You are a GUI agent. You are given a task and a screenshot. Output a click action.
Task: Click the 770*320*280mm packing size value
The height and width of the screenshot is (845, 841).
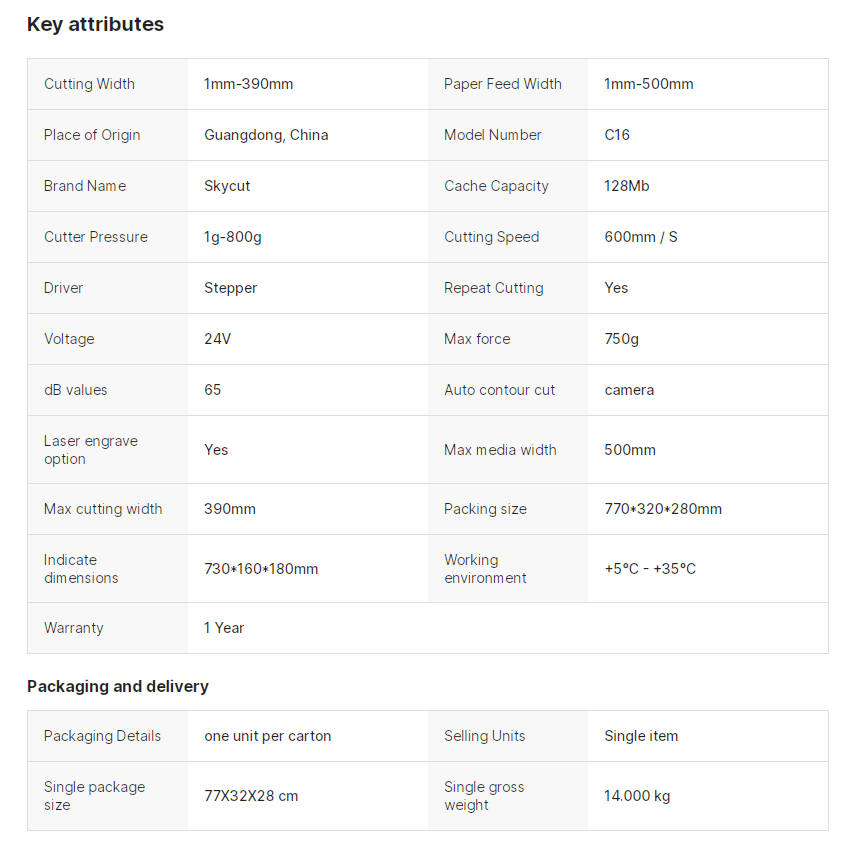tap(663, 509)
